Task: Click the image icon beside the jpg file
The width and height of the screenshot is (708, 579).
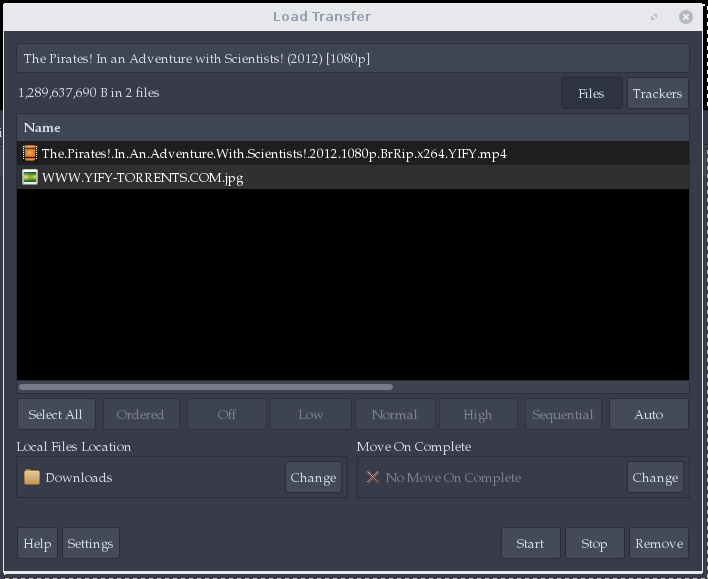Action: (30, 177)
